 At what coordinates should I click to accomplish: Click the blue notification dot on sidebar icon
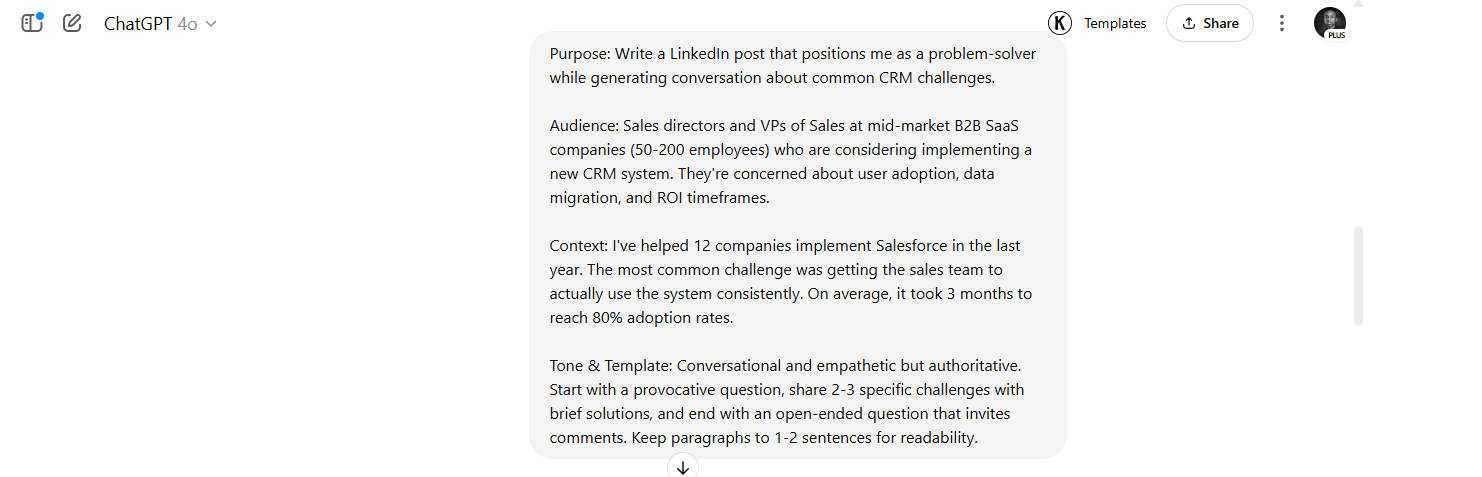tap(40, 15)
